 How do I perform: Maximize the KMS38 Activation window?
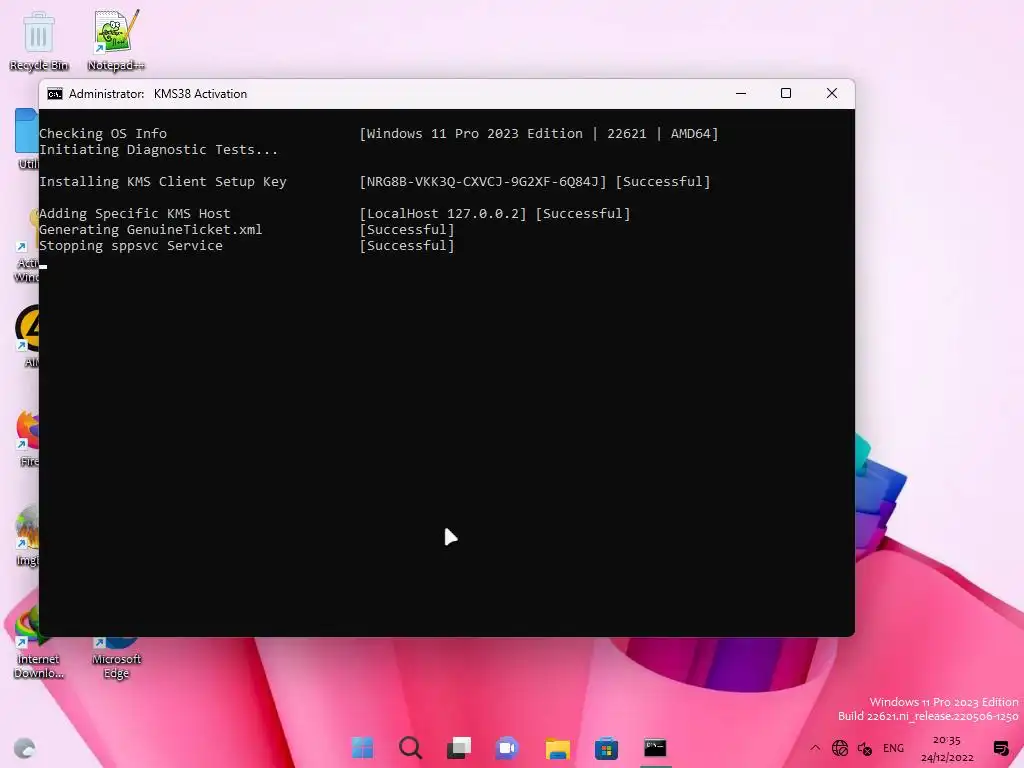click(x=786, y=93)
